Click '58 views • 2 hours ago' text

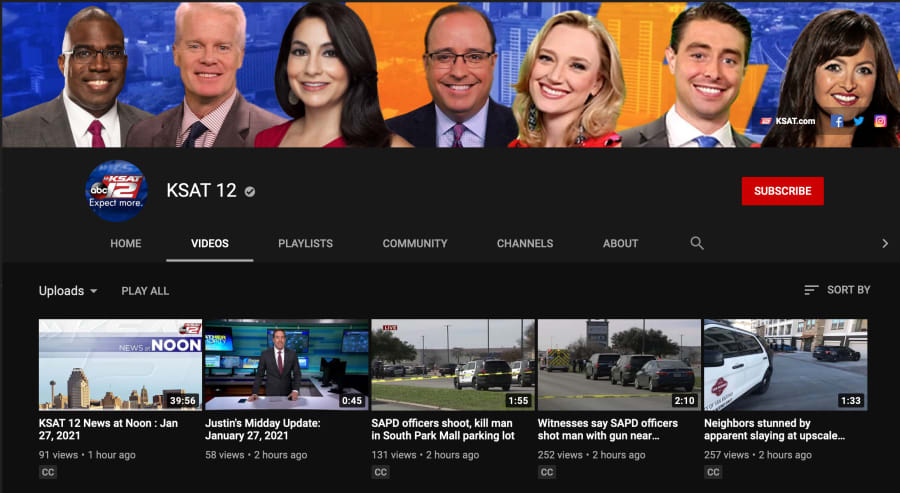[x=256, y=455]
